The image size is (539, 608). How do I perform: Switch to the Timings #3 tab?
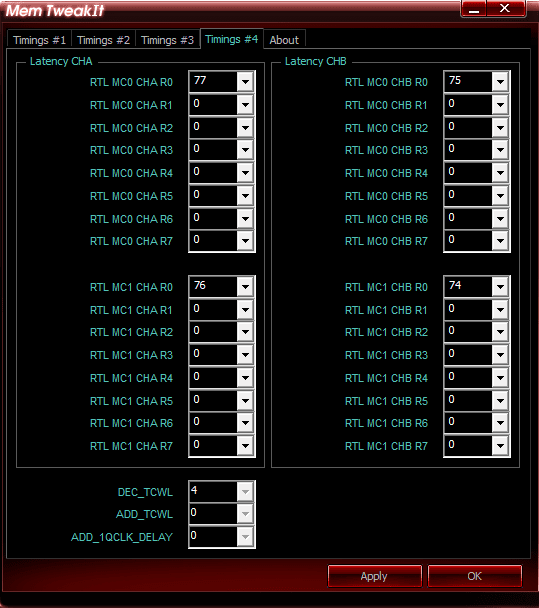point(168,40)
